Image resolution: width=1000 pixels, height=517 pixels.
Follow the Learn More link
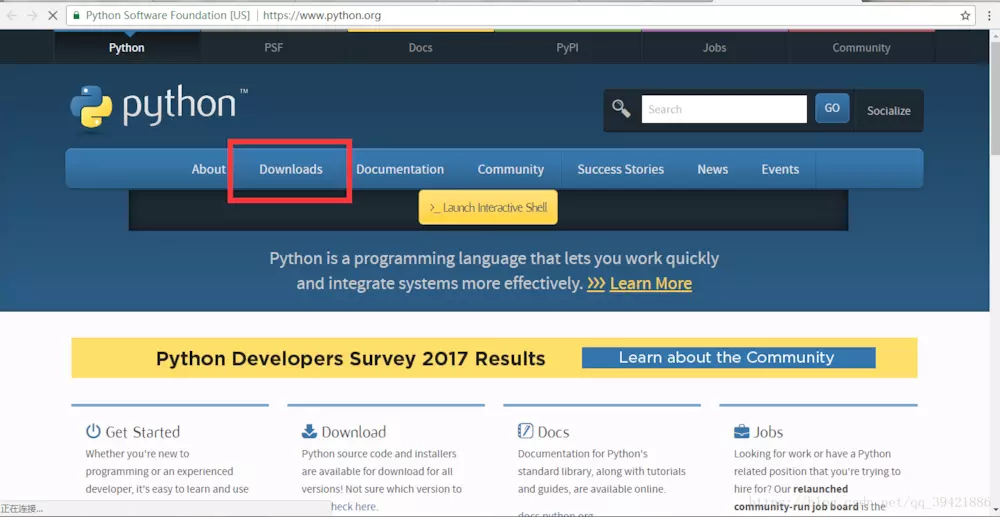(651, 283)
